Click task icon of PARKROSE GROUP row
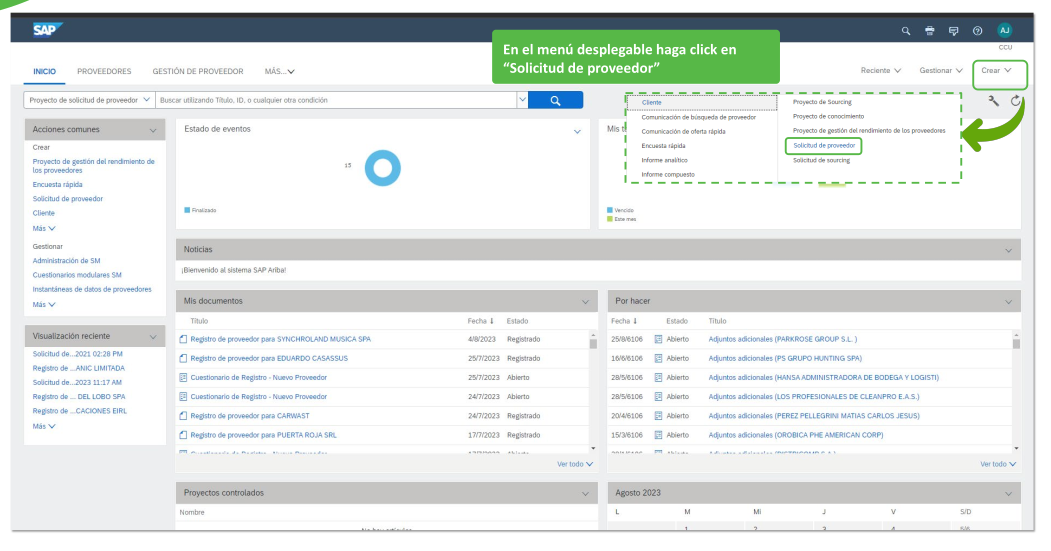 click(658, 339)
